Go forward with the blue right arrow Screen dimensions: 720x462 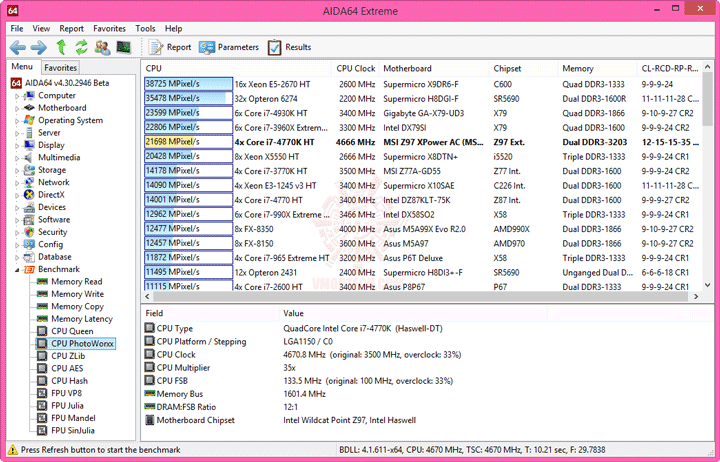click(x=39, y=47)
